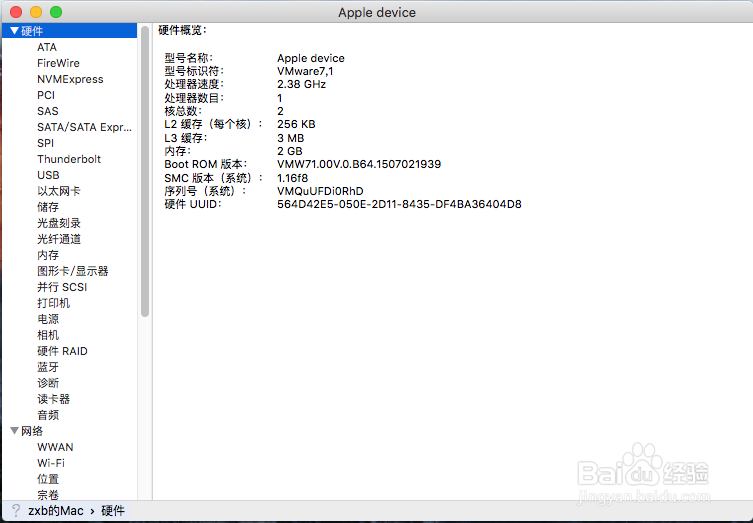Click the processor speed 2.38 GHz

302,85
